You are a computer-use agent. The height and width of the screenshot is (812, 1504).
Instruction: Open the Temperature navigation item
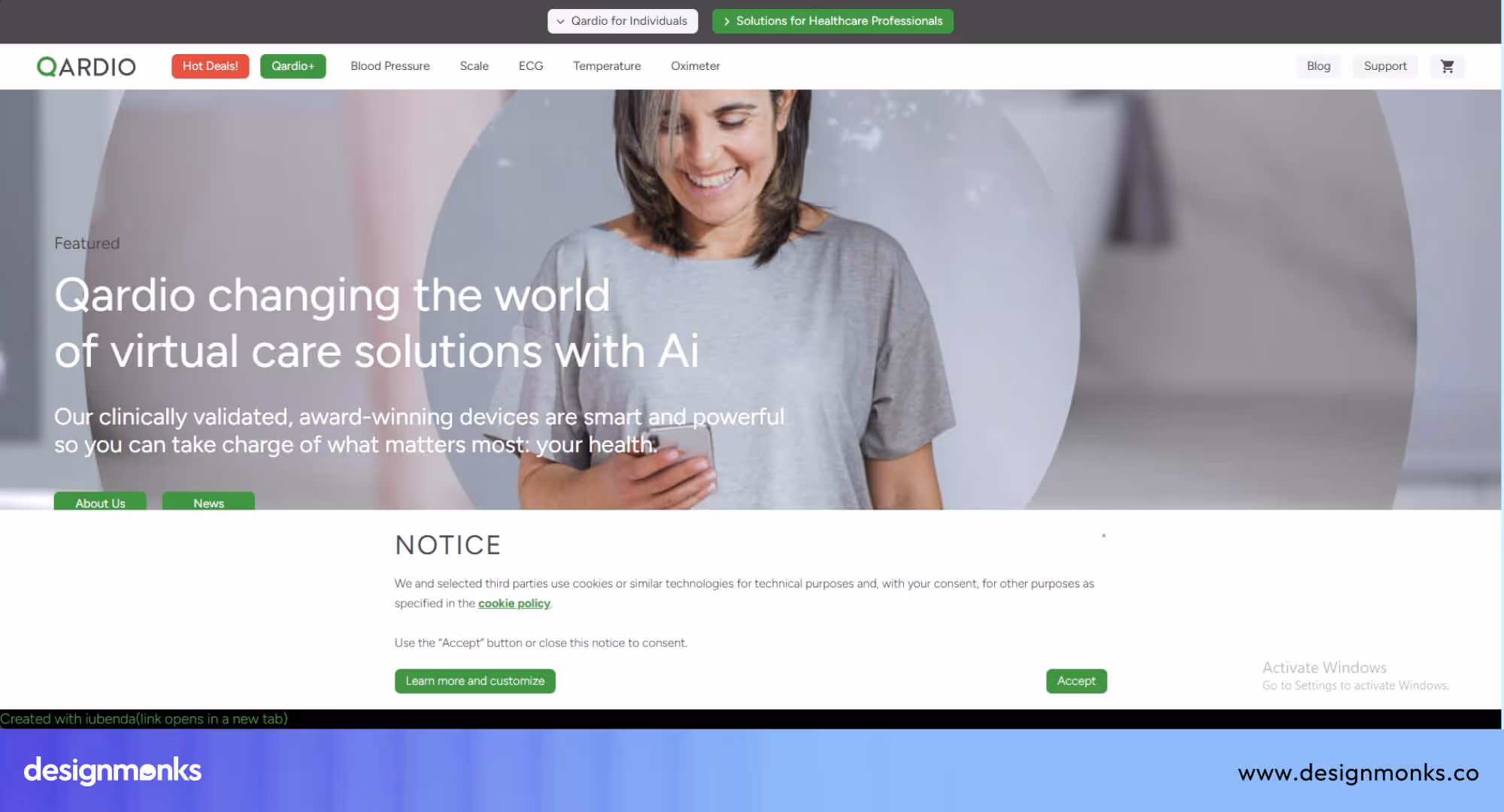(x=607, y=66)
